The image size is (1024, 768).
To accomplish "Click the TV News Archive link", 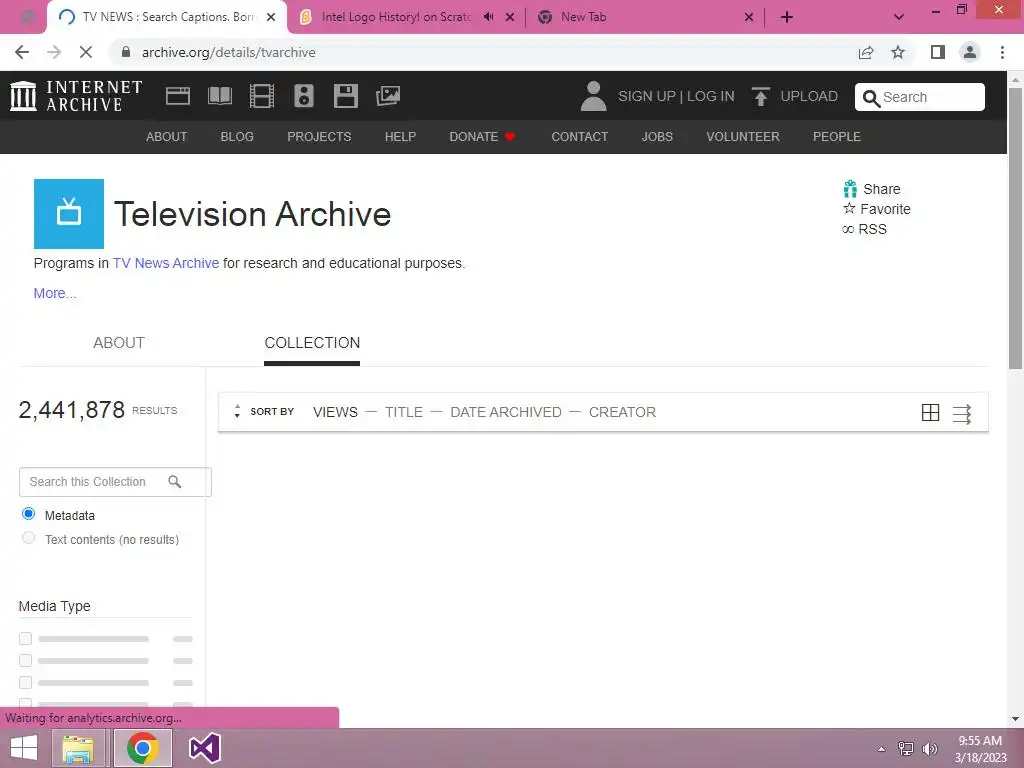I will point(166,263).
